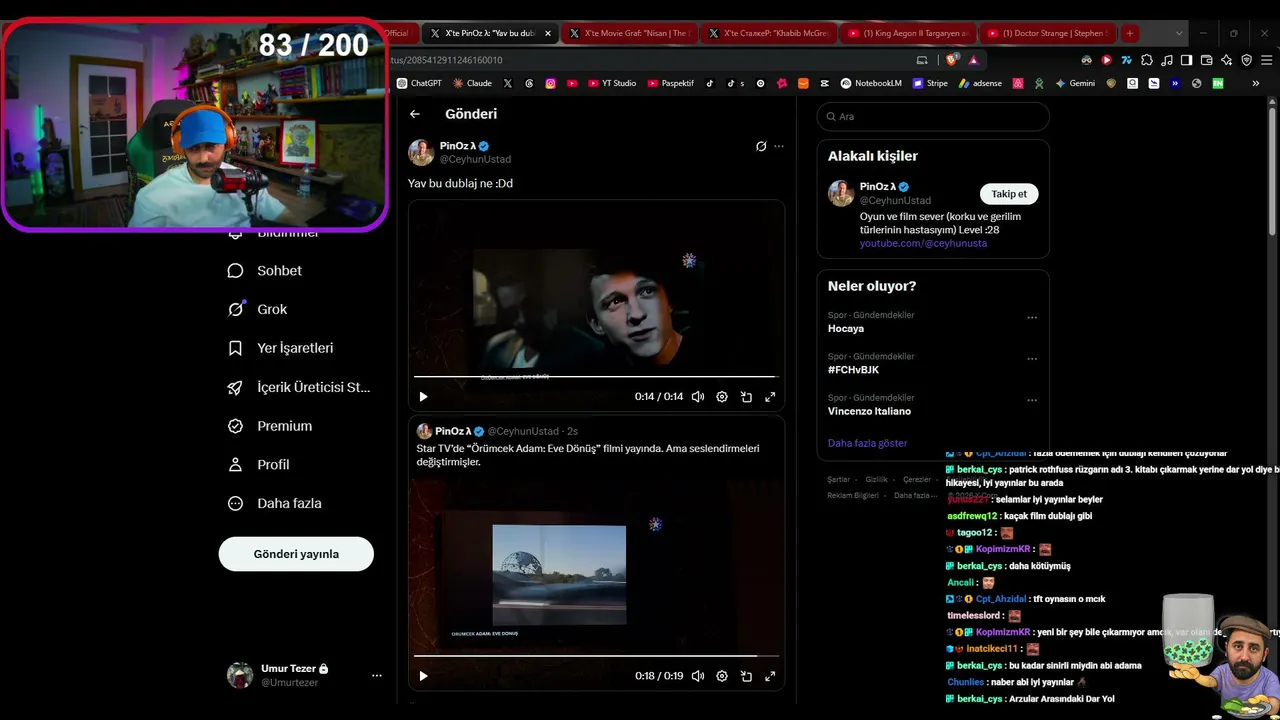Open Gemini bookmark

[x=1075, y=83]
